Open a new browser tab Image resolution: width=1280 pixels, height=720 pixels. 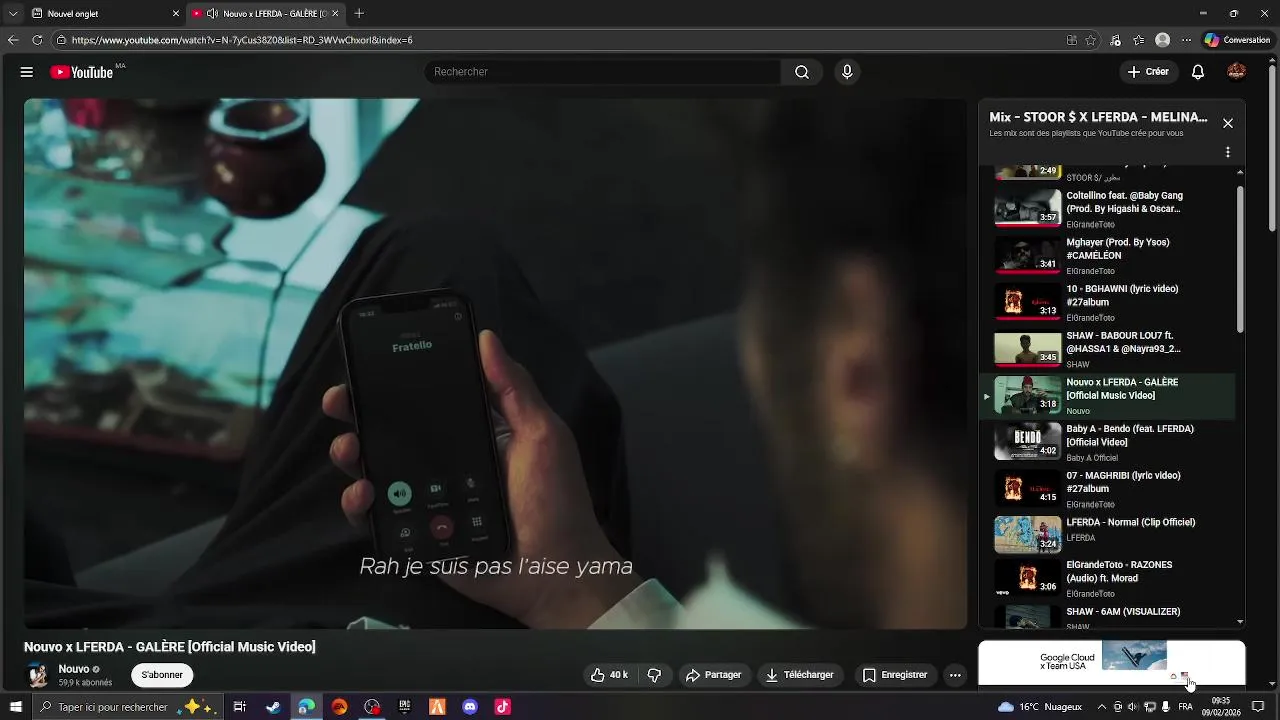tap(359, 14)
